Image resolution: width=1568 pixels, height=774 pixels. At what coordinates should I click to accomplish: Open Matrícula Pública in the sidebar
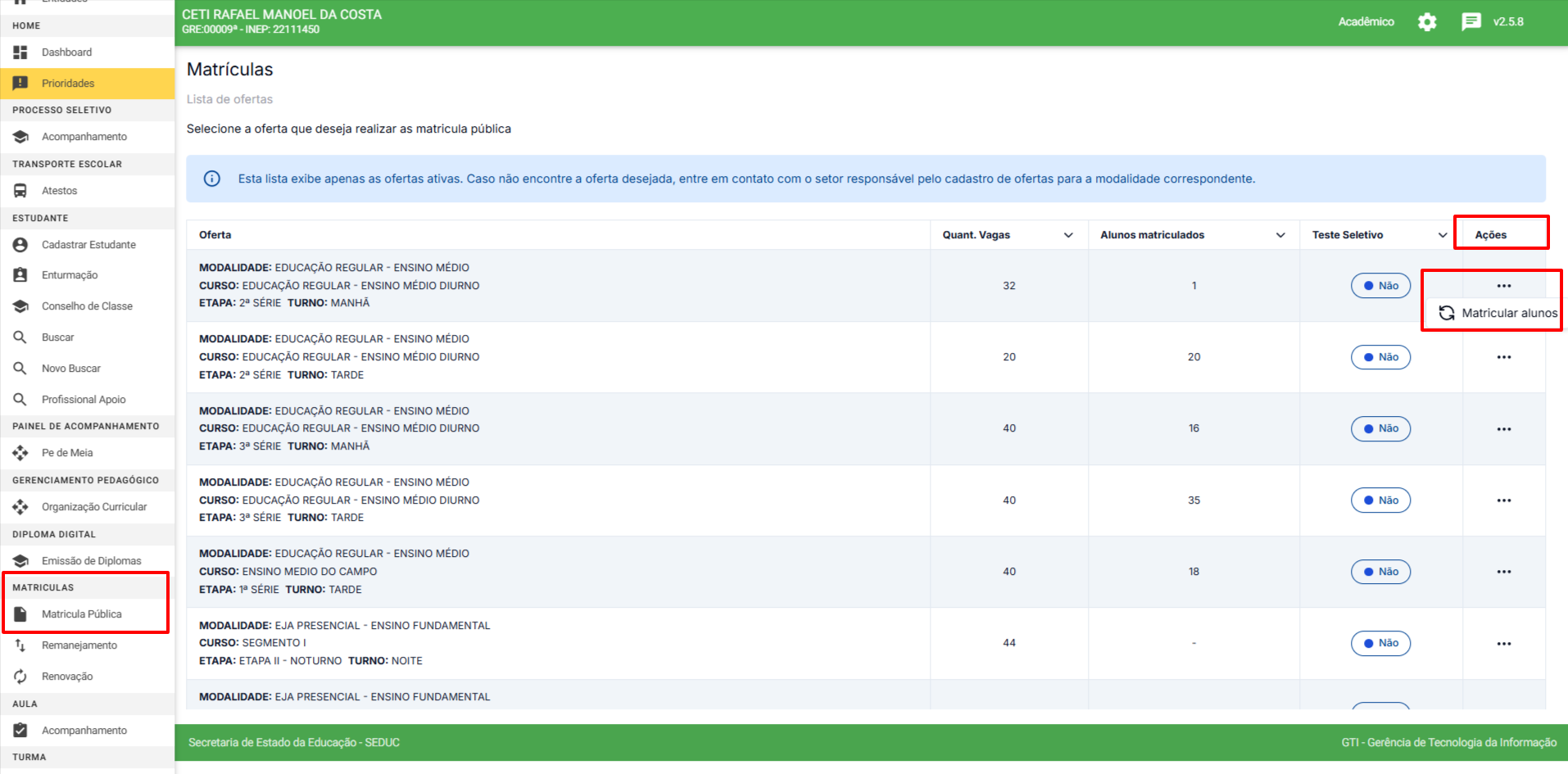(x=81, y=614)
